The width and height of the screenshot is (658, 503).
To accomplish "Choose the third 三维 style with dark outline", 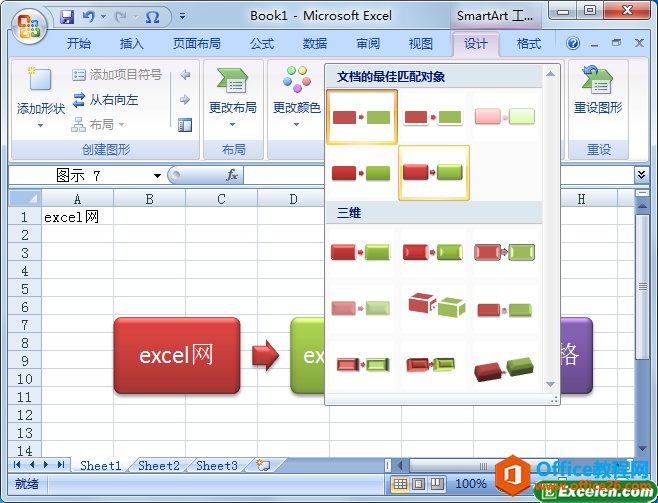I will 505,253.
